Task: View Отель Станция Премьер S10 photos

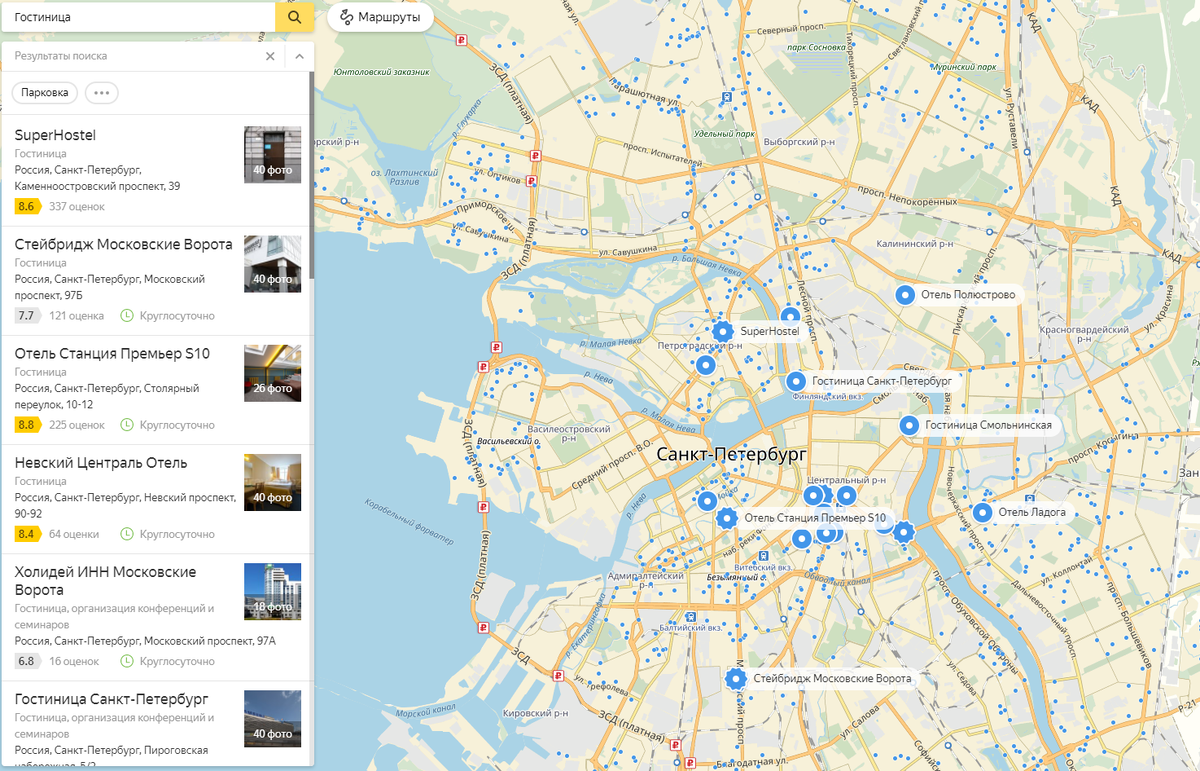Action: coord(272,373)
